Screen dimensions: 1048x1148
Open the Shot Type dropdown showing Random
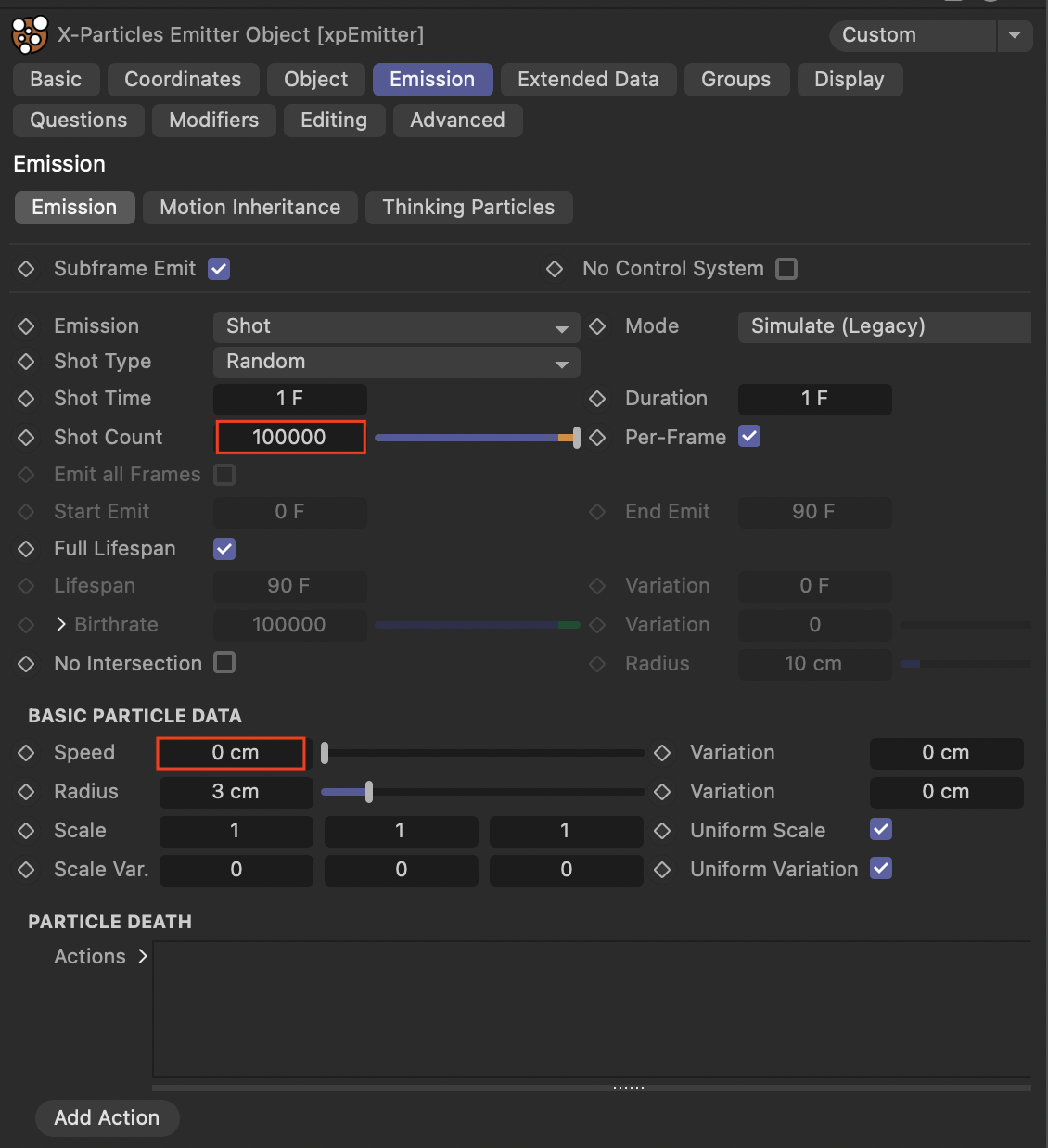[397, 362]
